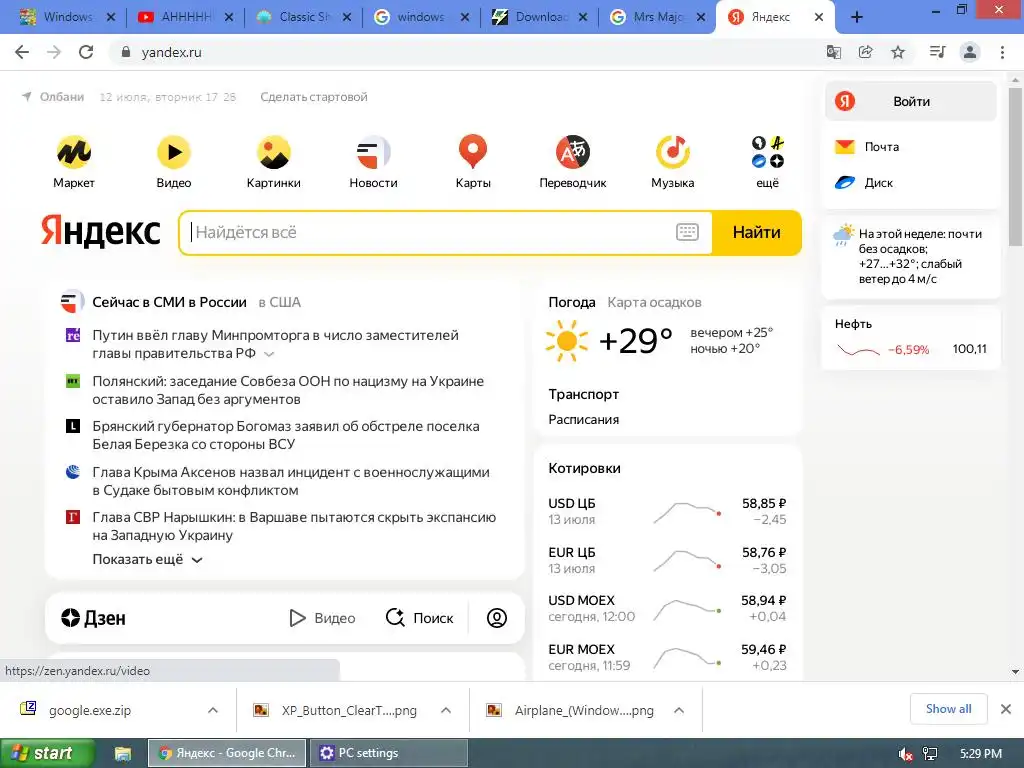The image size is (1024, 768).
Task: Click the sun weather icon
Action: pyautogui.click(x=566, y=340)
